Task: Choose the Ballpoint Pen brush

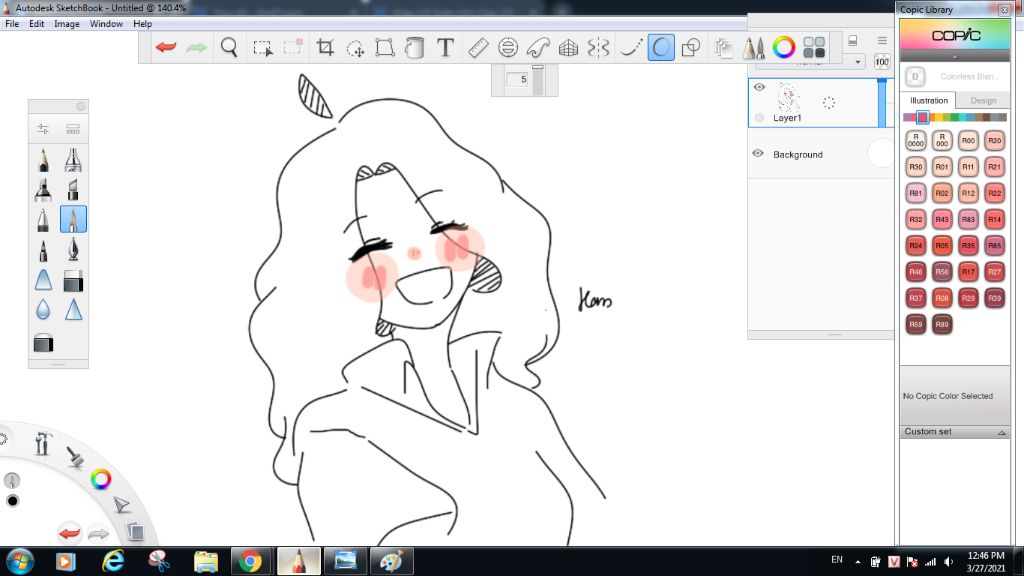Action: 43,220
